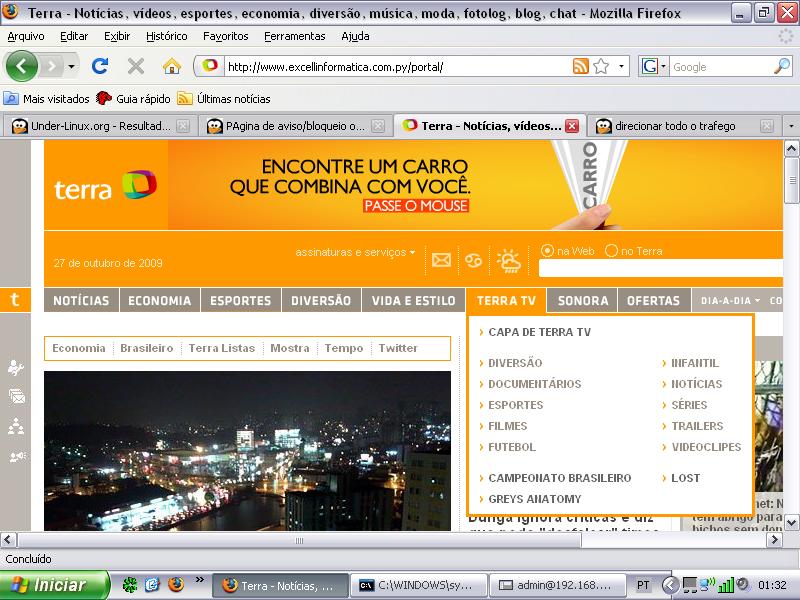Image resolution: width=800 pixels, height=600 pixels.
Task: Open Terra mail envelope icon
Action: (441, 260)
